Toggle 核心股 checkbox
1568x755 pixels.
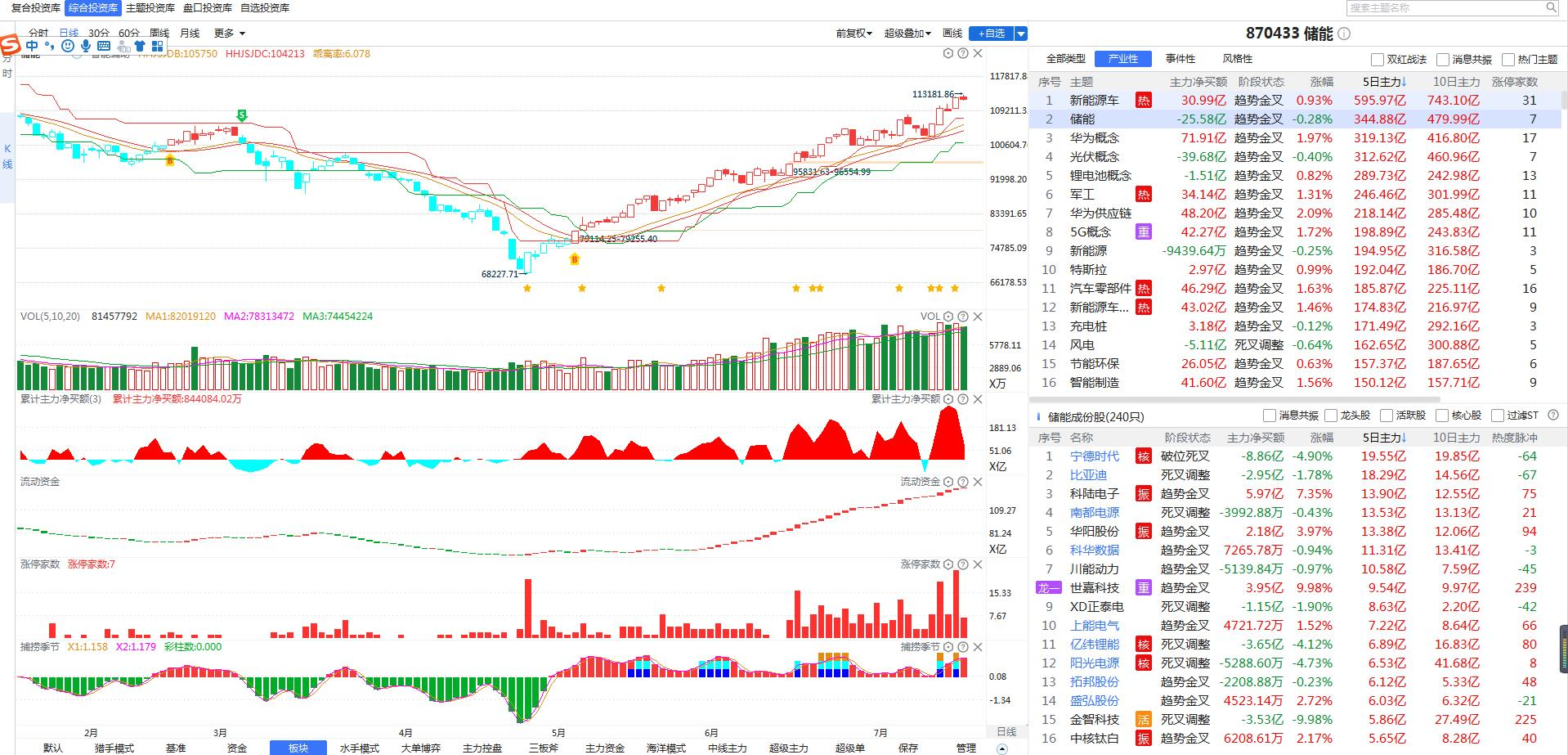pyautogui.click(x=1442, y=416)
